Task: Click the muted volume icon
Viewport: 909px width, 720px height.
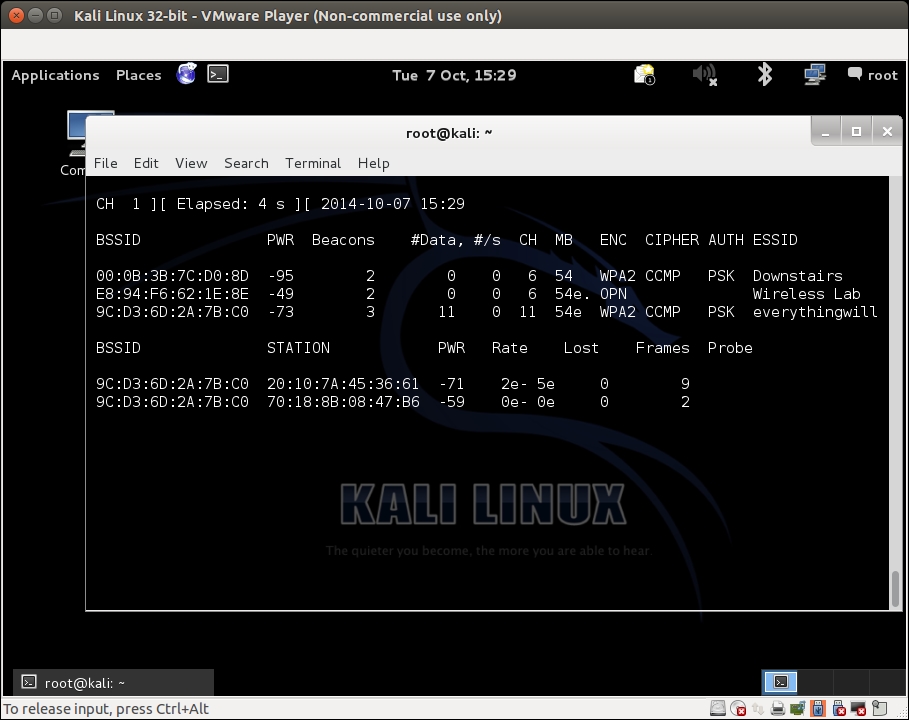Action: pyautogui.click(x=706, y=75)
